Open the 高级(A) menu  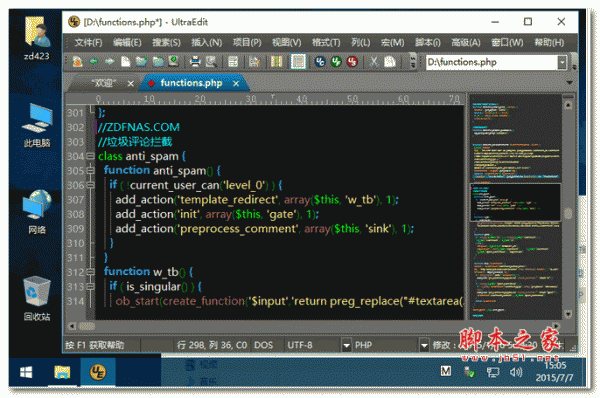pos(466,42)
